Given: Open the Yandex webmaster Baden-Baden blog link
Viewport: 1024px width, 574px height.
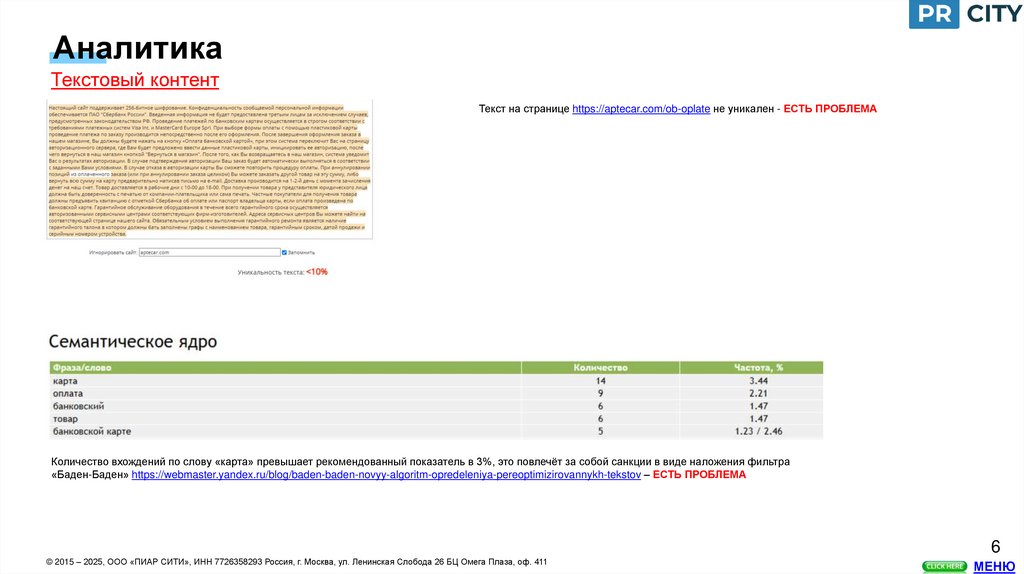Looking at the screenshot, I should coord(386,475).
